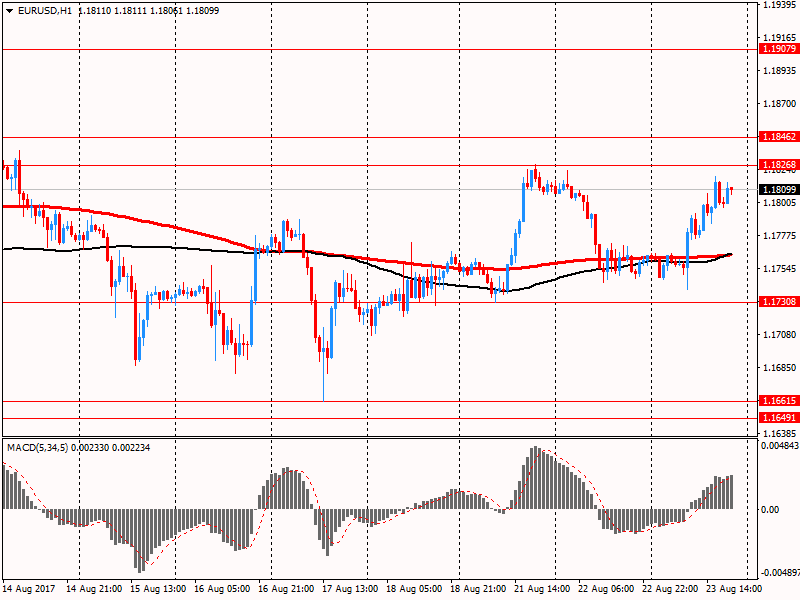Image resolution: width=800 pixels, height=600 pixels.
Task: Select the 1.19079 red price level label
Action: click(x=779, y=49)
